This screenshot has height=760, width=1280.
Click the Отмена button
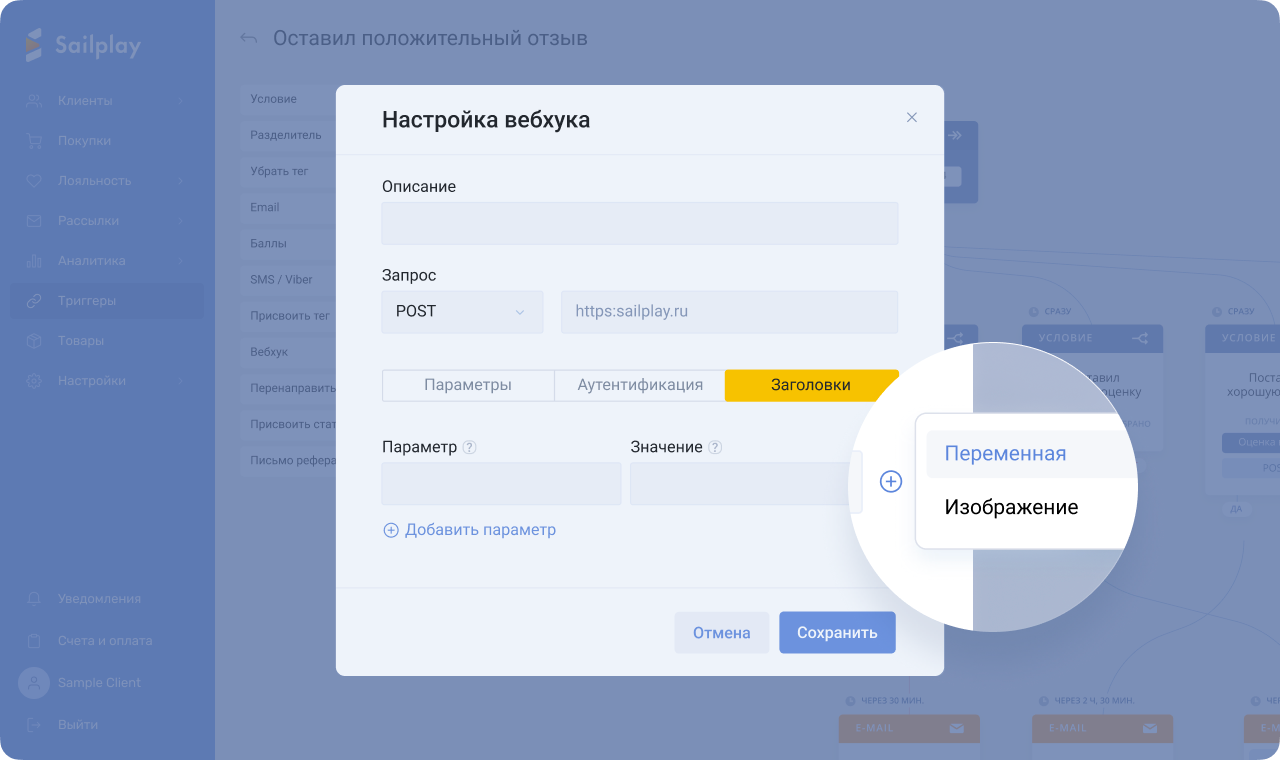tap(722, 633)
